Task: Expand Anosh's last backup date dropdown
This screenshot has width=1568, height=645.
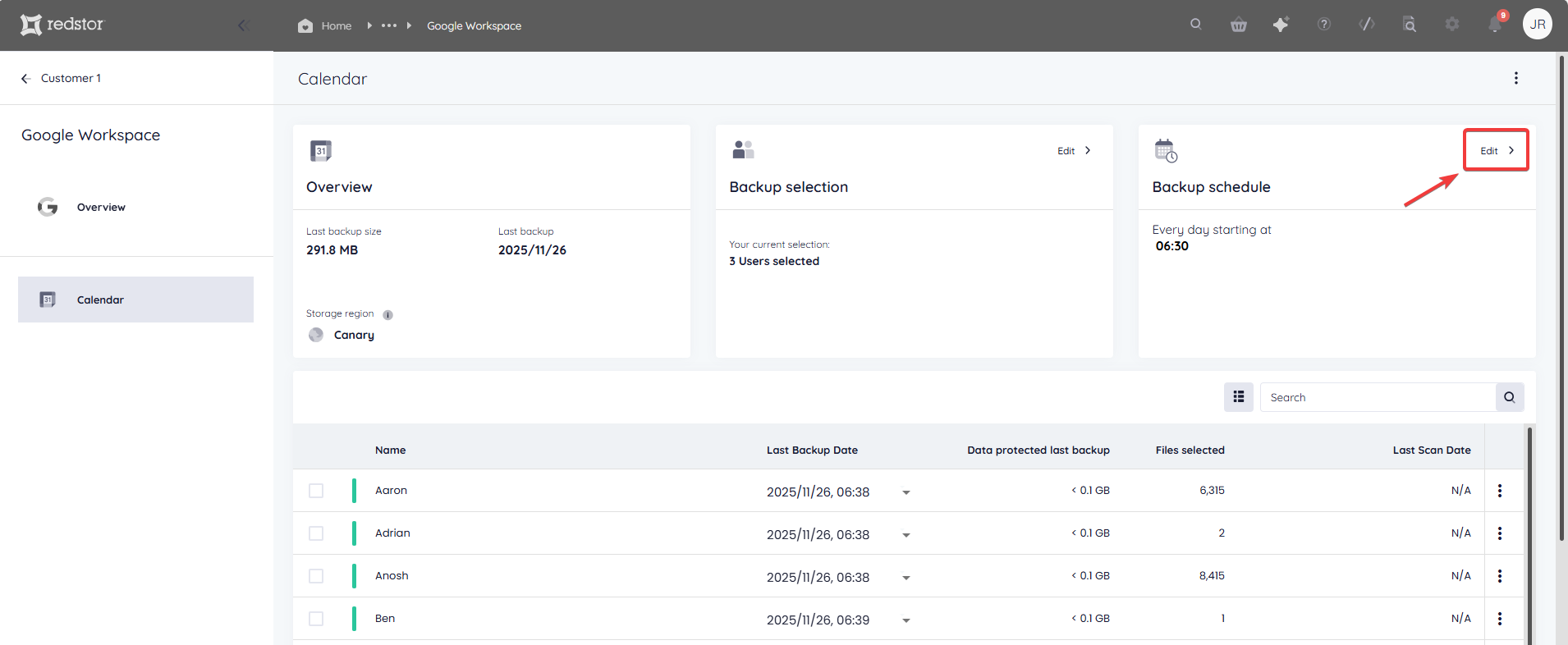Action: click(x=906, y=578)
